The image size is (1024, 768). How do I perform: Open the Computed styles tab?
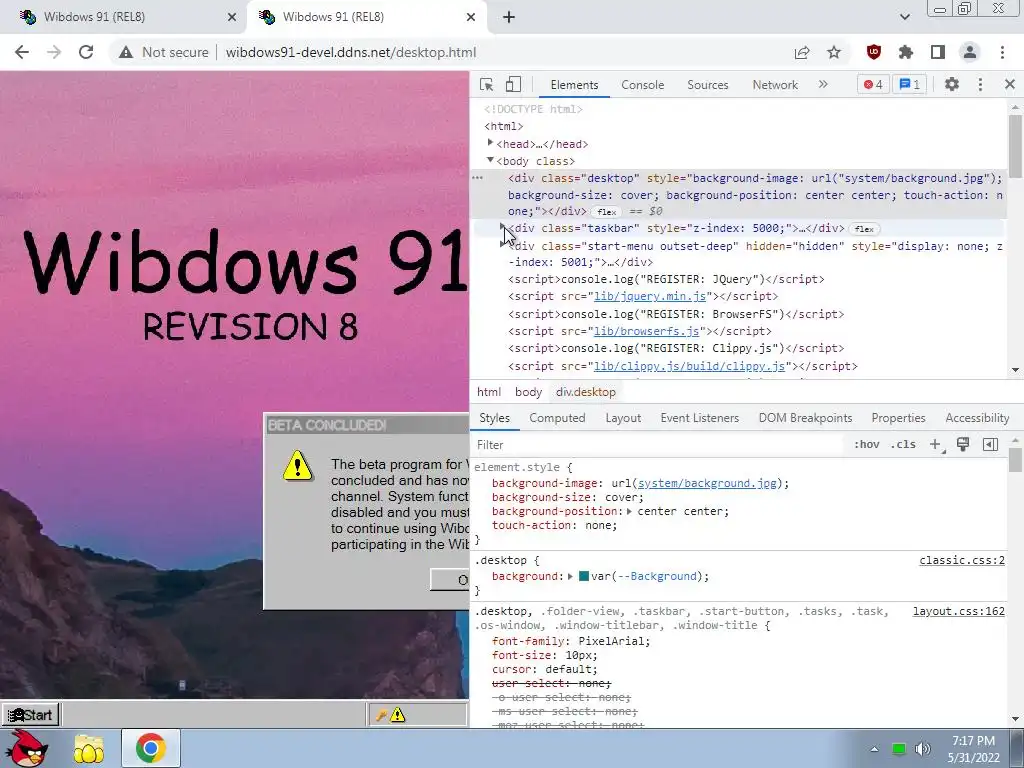coord(557,418)
